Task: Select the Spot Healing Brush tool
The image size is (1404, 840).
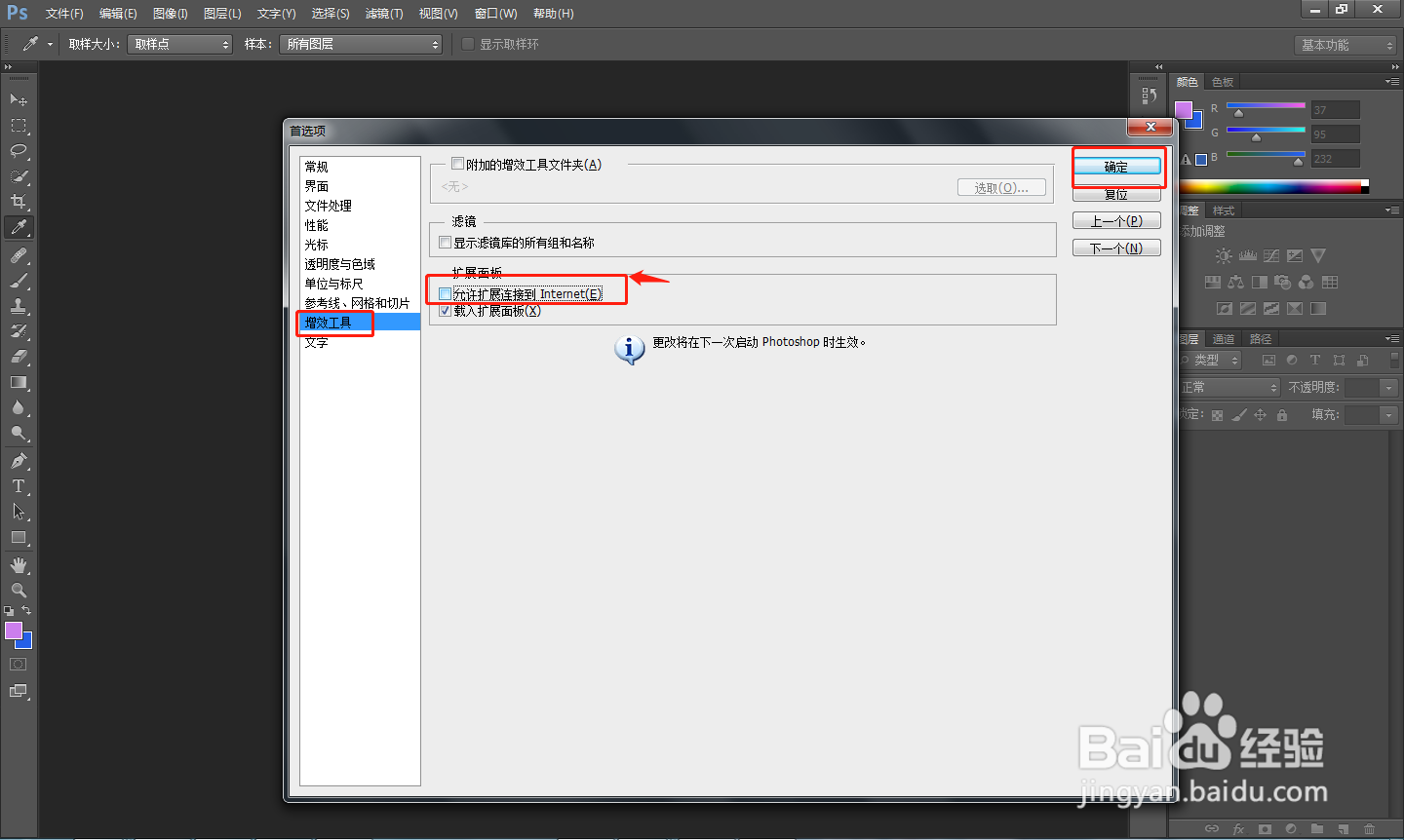Action: tap(19, 255)
